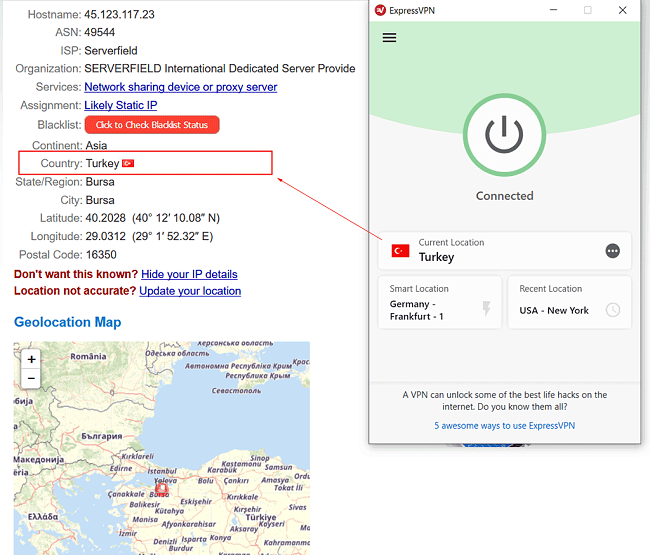Connect to Recent Location USA - New York
This screenshot has width=650, height=555.
pos(569,303)
